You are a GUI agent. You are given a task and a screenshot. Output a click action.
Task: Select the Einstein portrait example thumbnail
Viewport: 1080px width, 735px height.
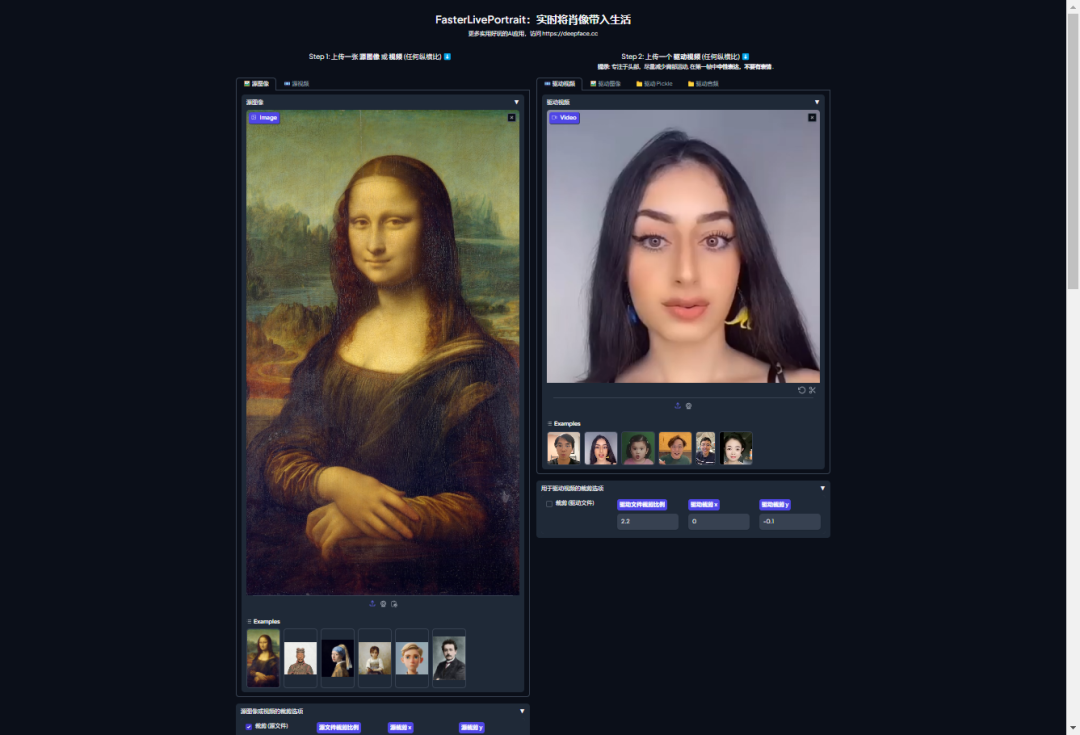tap(449, 658)
